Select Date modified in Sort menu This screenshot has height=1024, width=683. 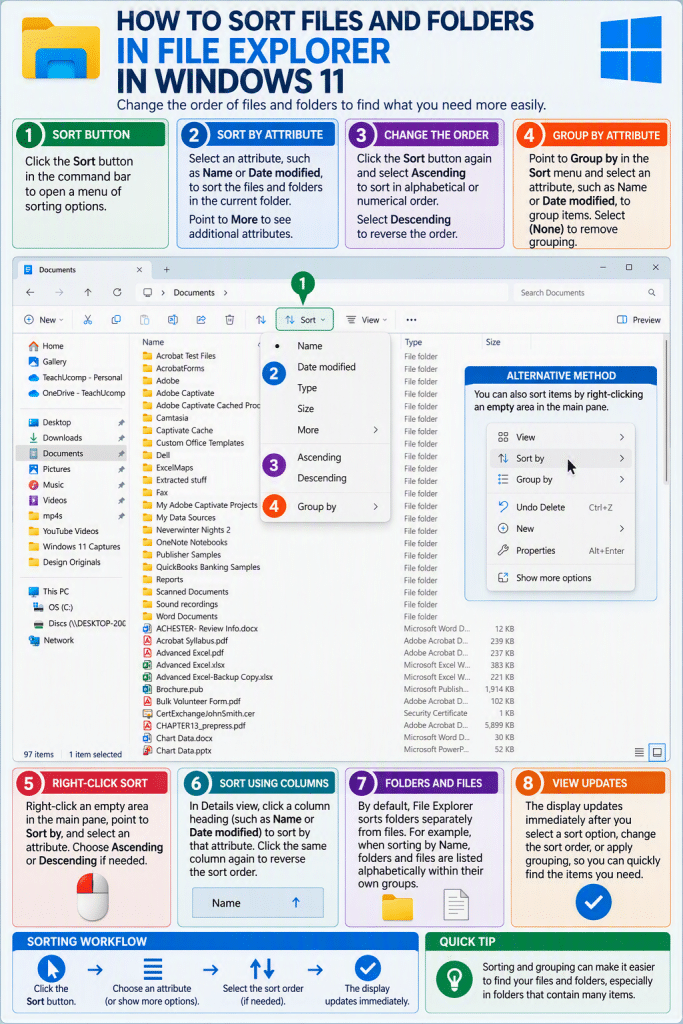pos(325,367)
